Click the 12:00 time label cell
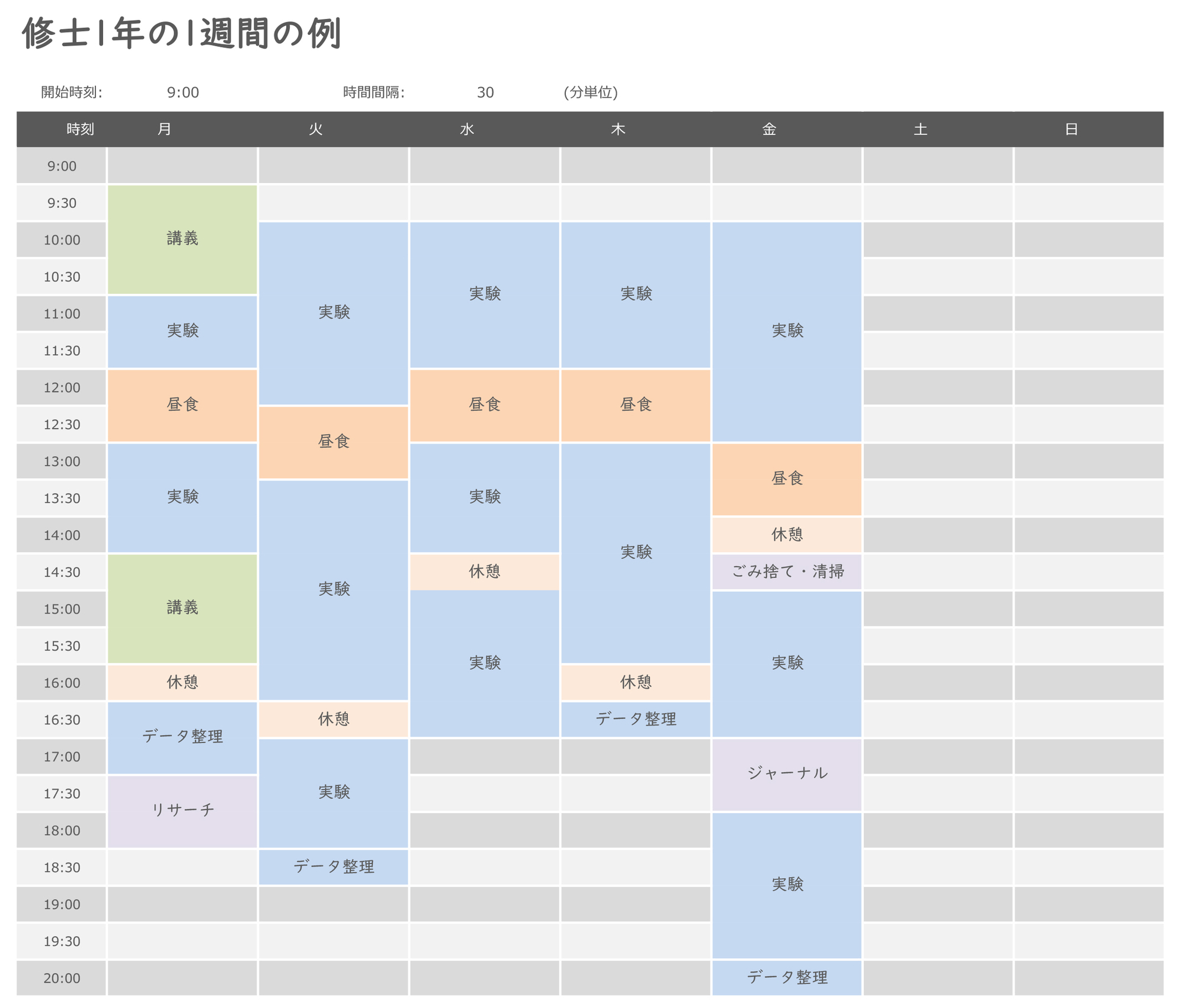Image resolution: width=1185 pixels, height=1008 pixels. (62, 387)
